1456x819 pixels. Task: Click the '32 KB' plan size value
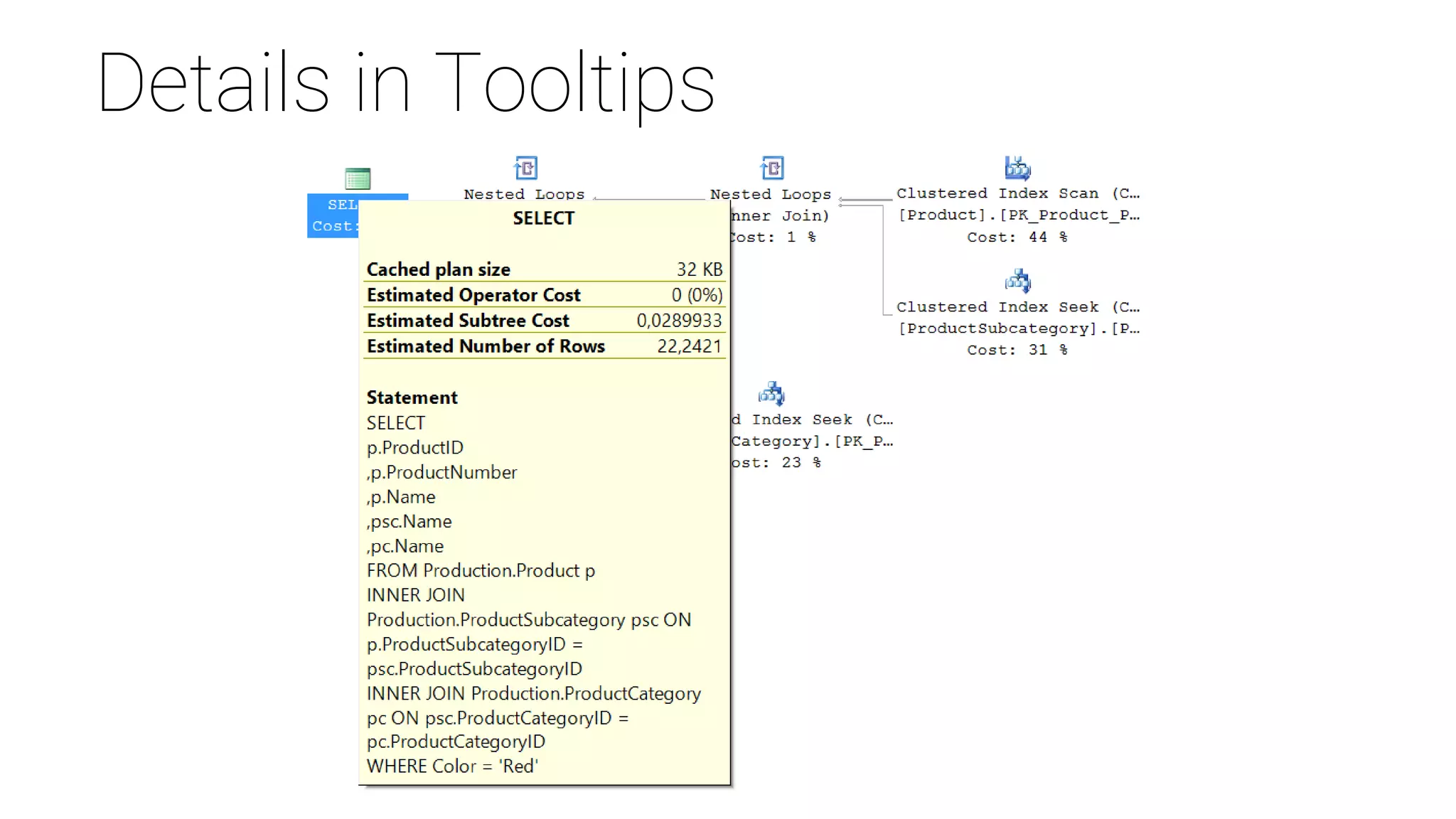click(700, 269)
